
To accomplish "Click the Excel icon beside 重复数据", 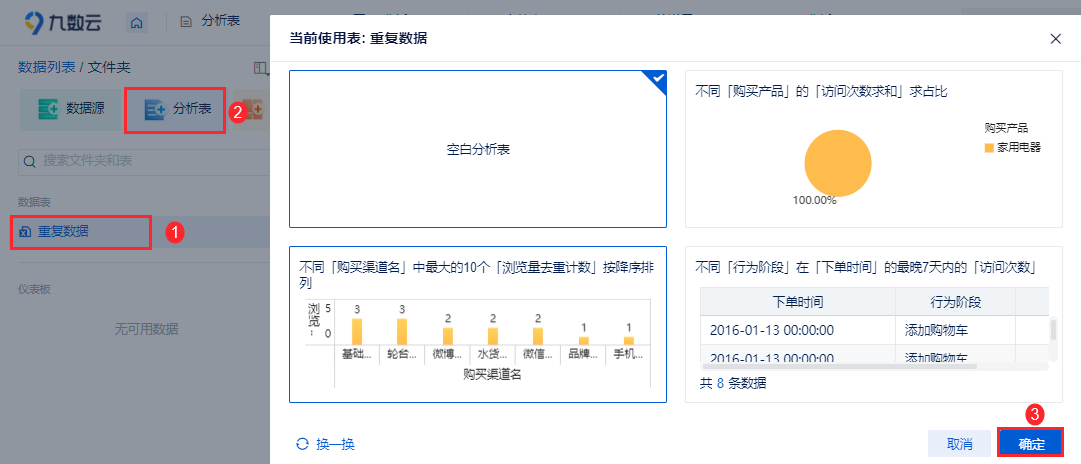I will pos(26,232).
